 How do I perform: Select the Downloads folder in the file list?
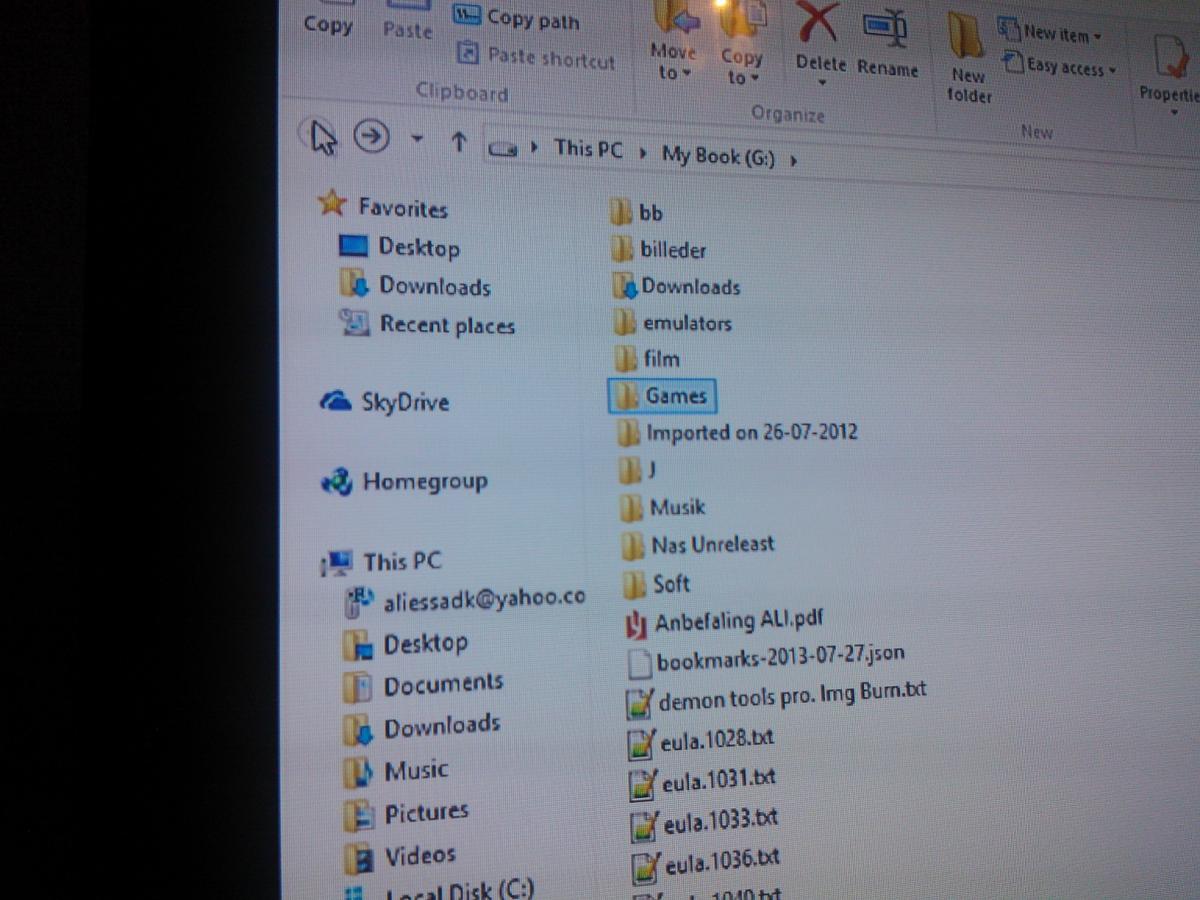pos(676,286)
